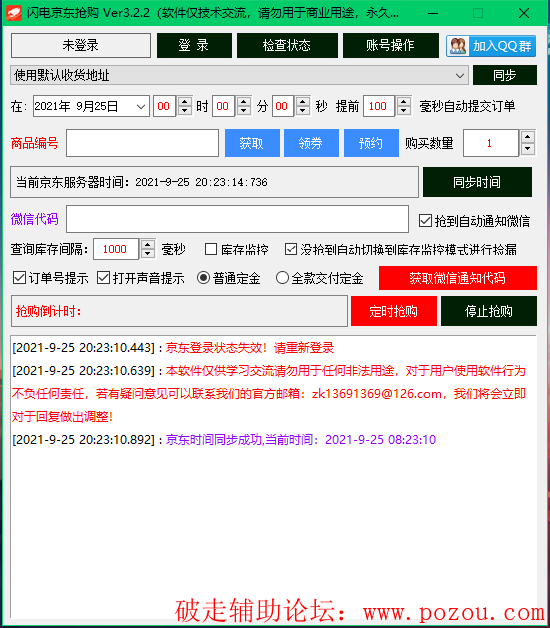Enable the 库存监控 checkbox
This screenshot has height=628, width=550.
[x=211, y=250]
